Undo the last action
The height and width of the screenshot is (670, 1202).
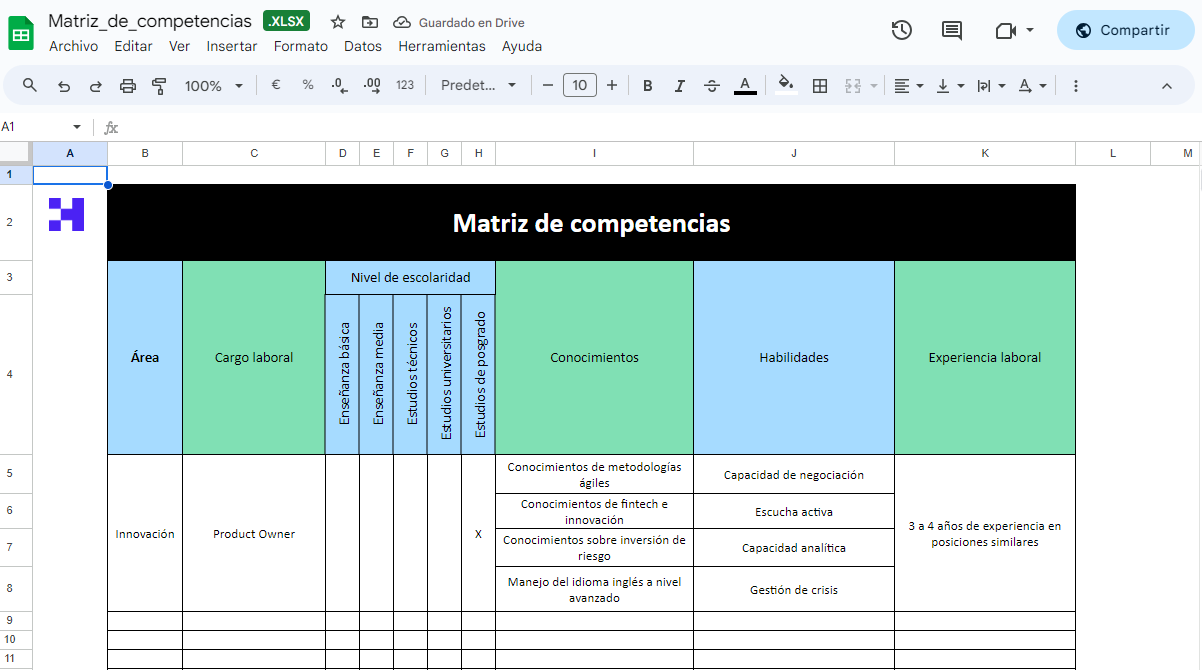click(63, 85)
